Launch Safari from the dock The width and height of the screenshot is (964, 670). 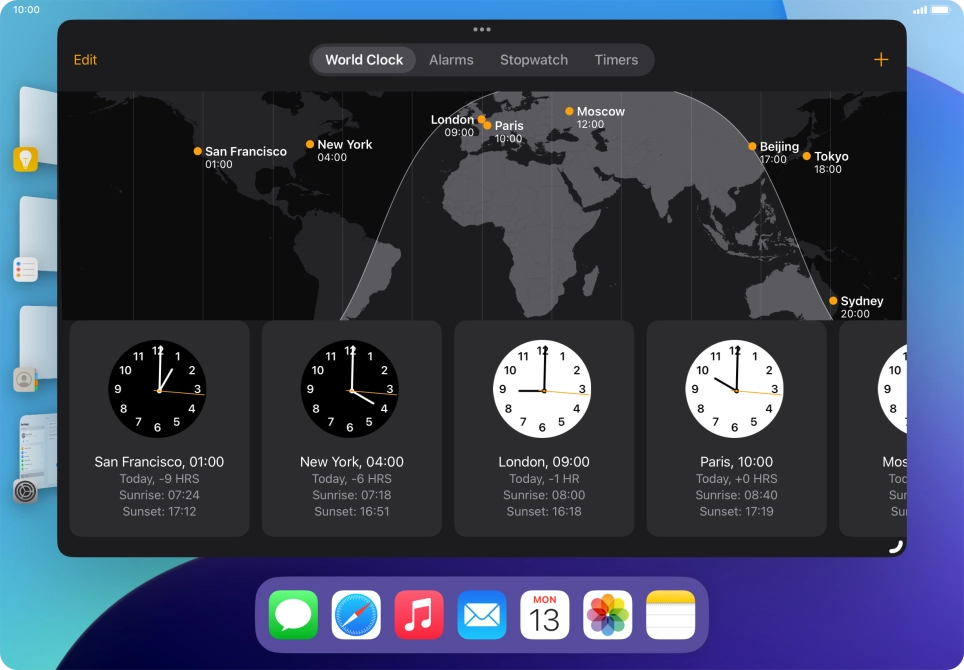point(357,614)
